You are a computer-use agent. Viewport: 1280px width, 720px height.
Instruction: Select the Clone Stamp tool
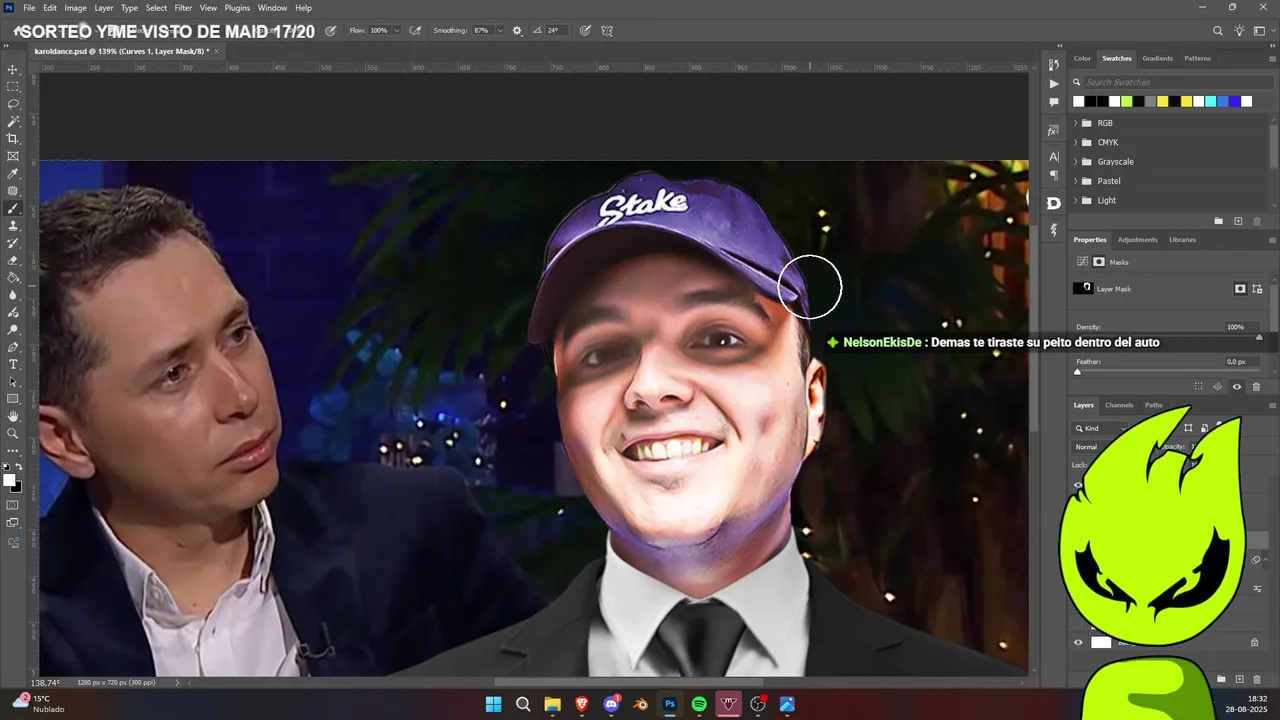pos(13,226)
